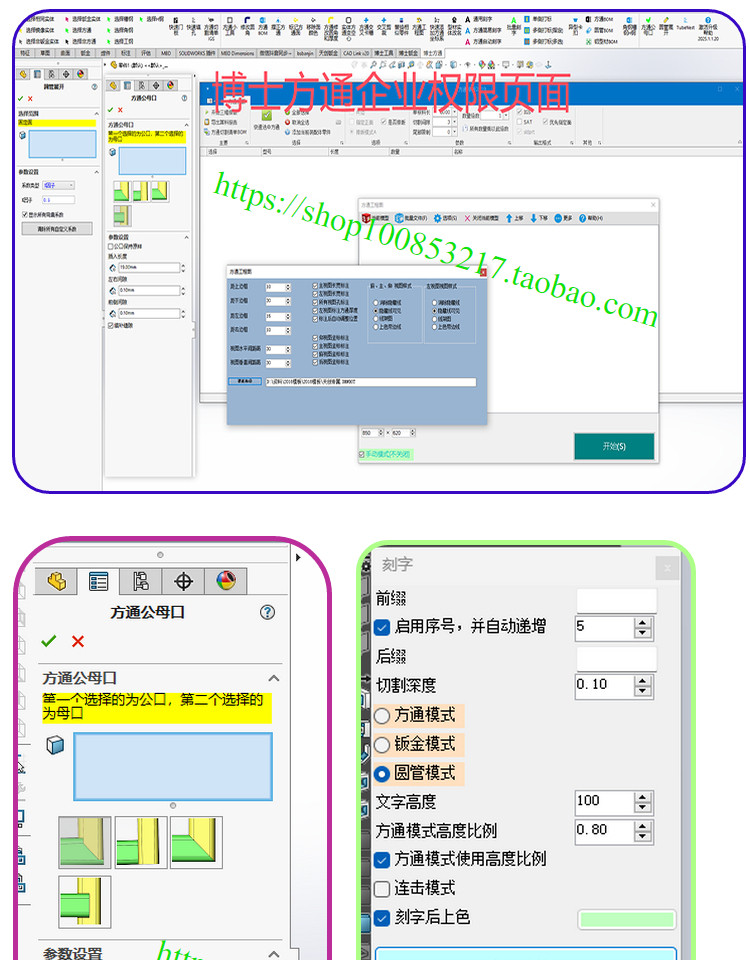Switch to 博士工具 ribbon tab
750x960 pixels.
(384, 53)
